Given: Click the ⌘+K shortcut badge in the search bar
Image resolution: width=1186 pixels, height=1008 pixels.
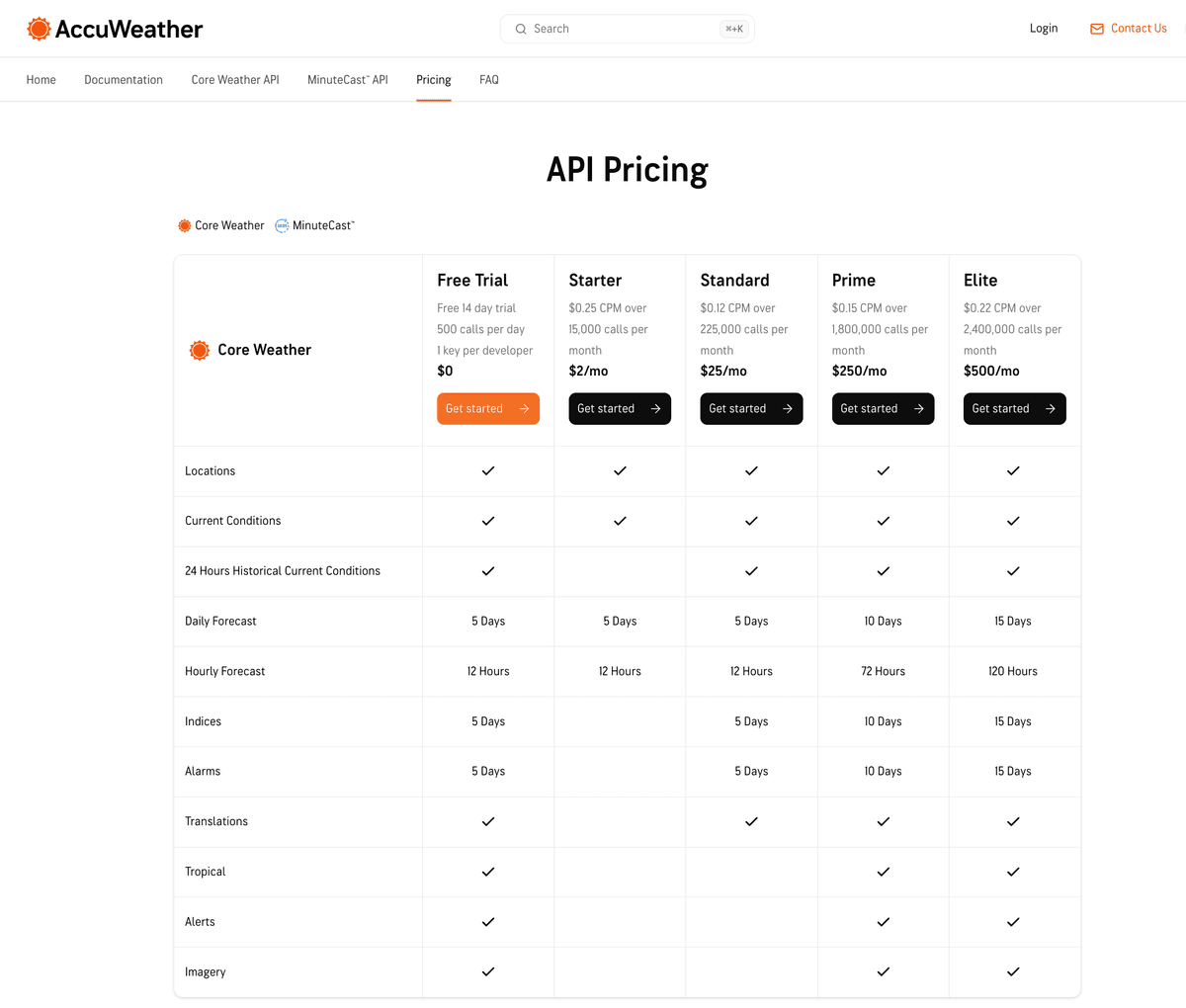Looking at the screenshot, I should 734,29.
